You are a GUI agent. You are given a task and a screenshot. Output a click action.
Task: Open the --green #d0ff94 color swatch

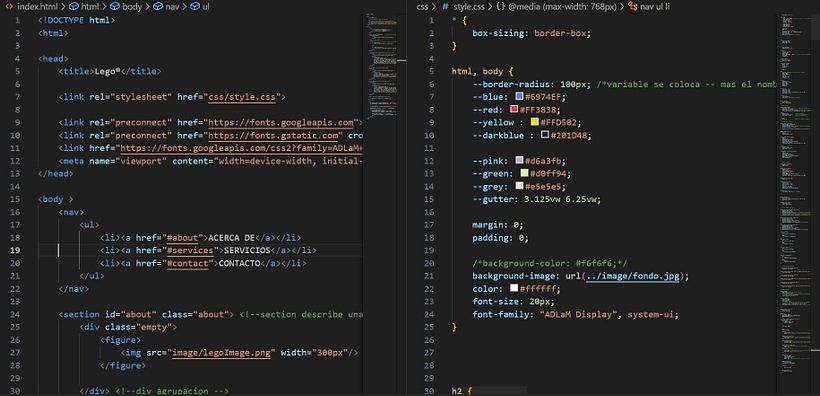tap(524, 173)
